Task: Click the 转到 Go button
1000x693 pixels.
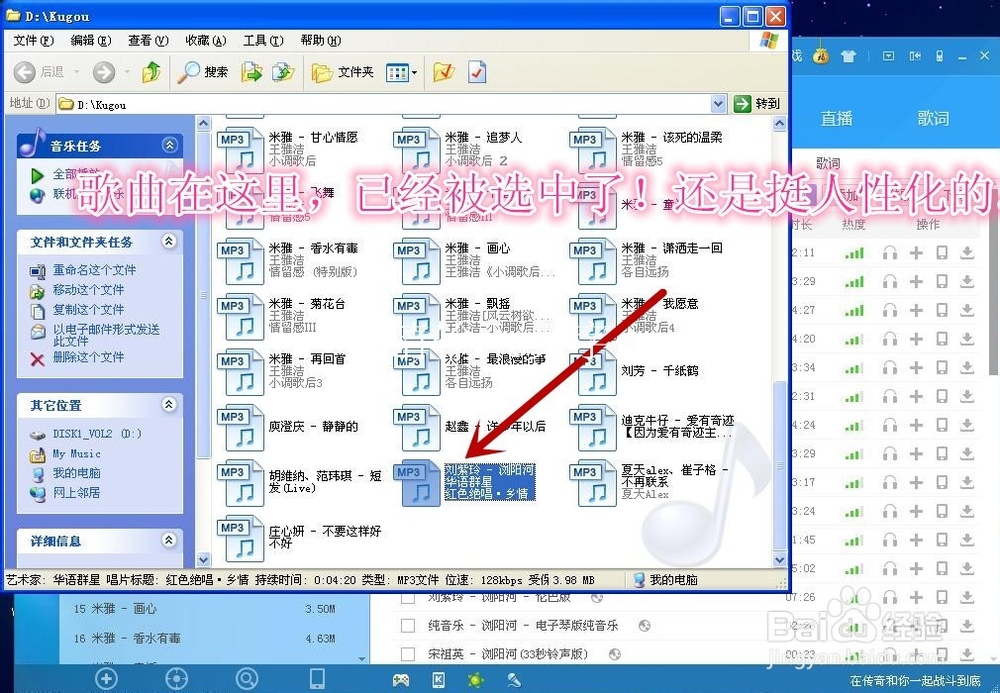Action: [757, 103]
